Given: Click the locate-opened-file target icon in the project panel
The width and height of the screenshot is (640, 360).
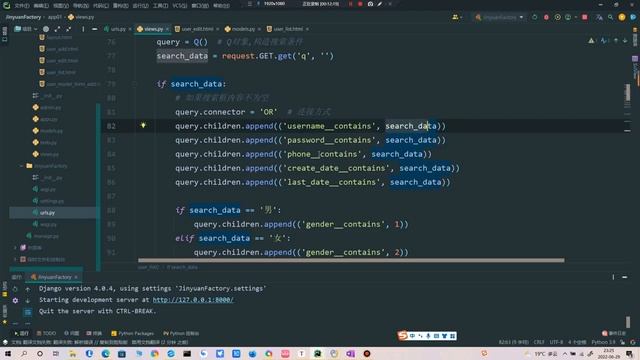Looking at the screenshot, I should (46, 29).
